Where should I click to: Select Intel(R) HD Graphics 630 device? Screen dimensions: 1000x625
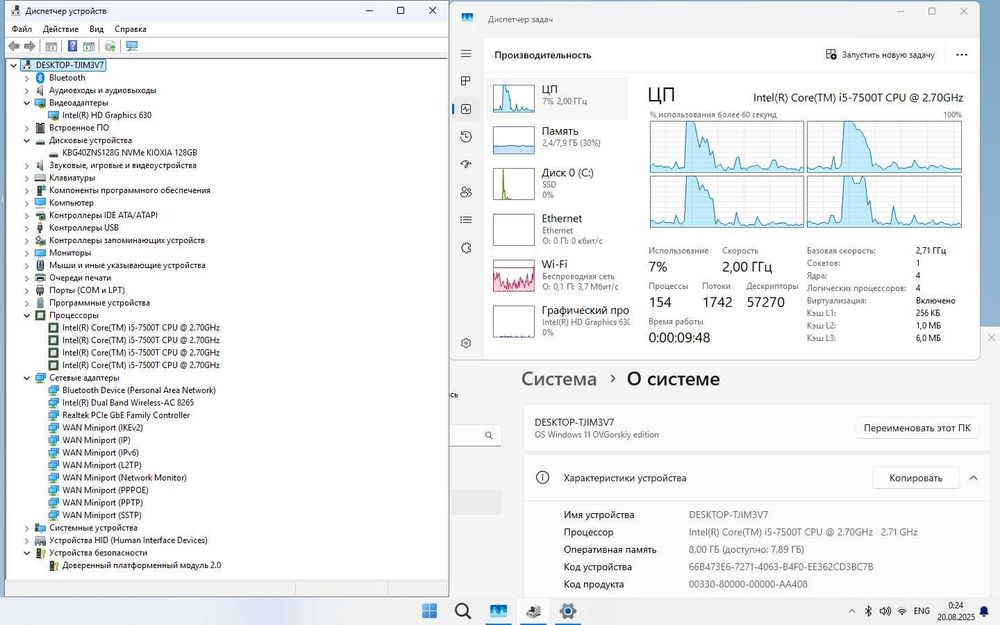107,115
